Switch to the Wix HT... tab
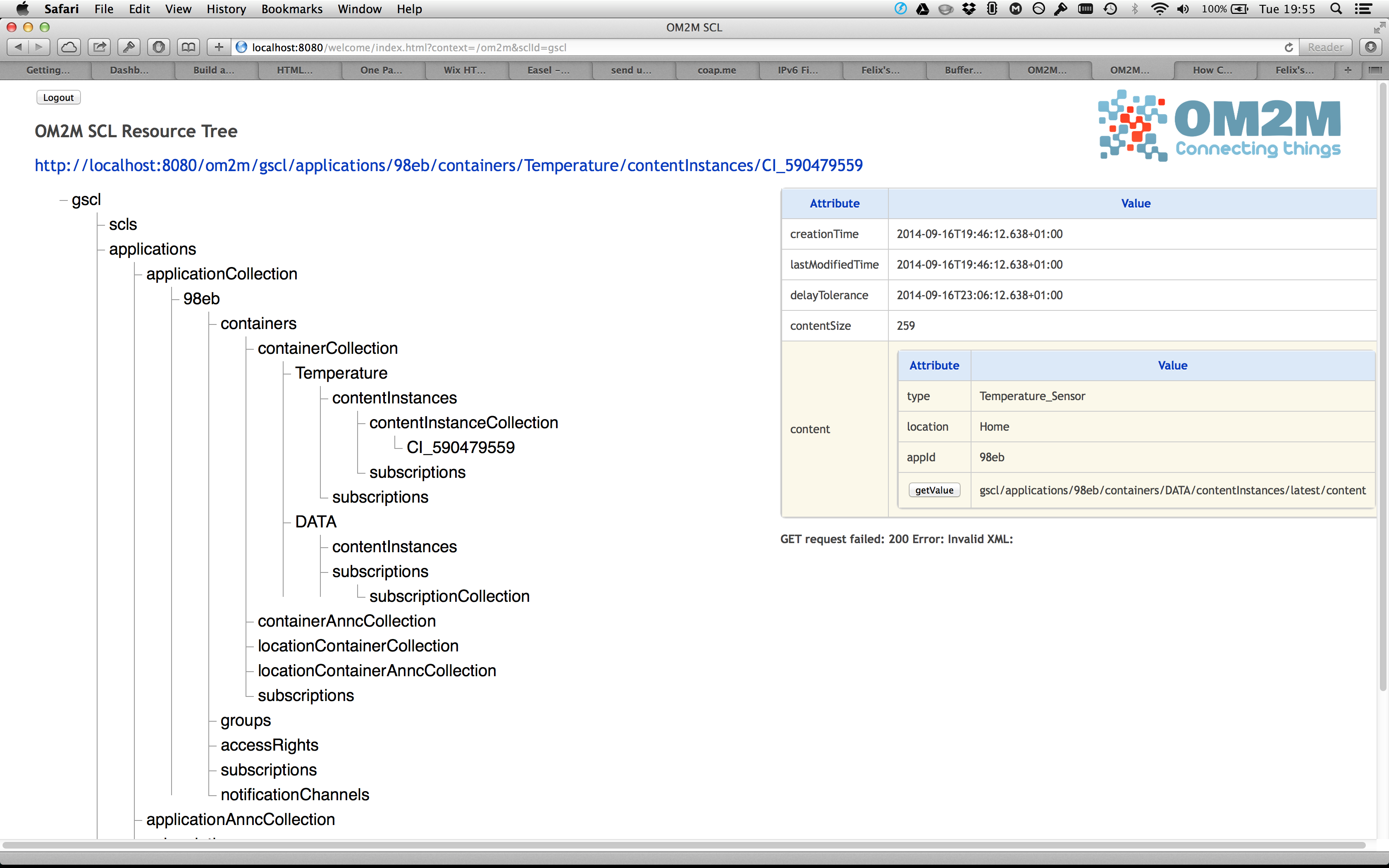 point(464,70)
